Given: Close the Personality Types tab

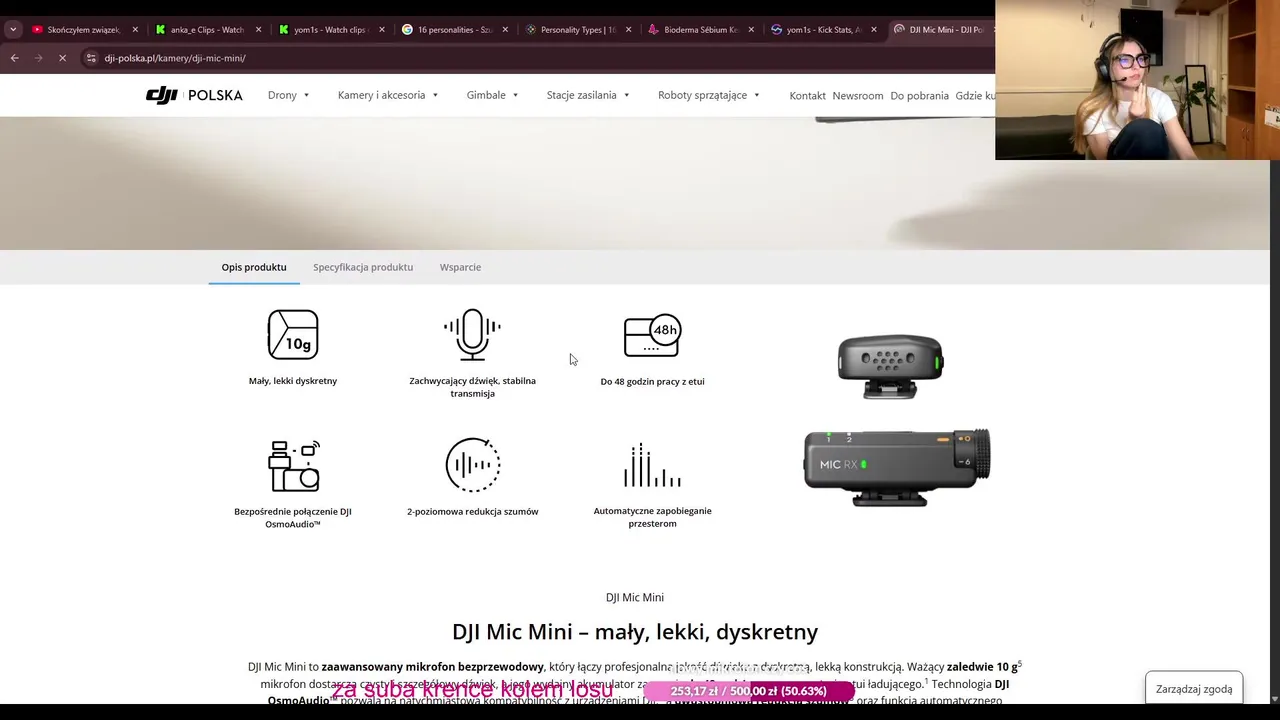Looking at the screenshot, I should (x=628, y=29).
